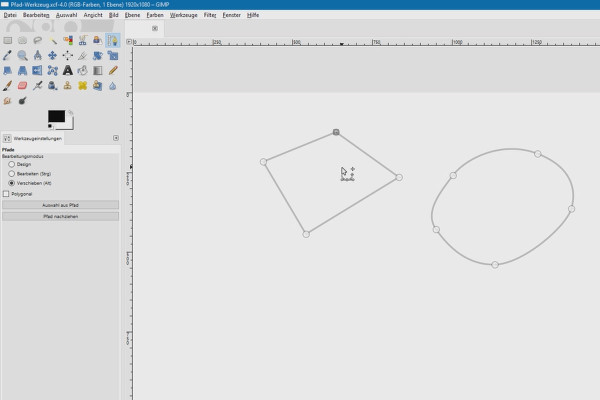The height and width of the screenshot is (400, 600).
Task: Select the Crop tool
Action: pyautogui.click(x=83, y=56)
